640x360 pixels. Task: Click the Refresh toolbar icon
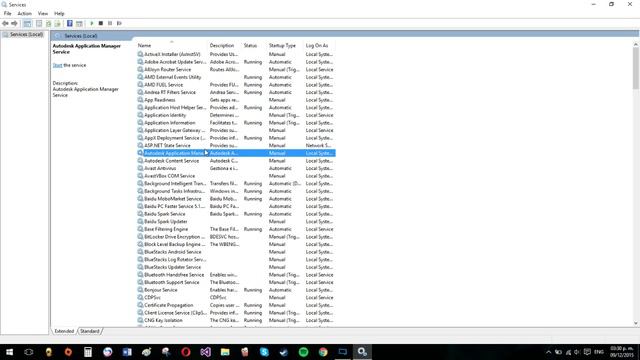49,23
